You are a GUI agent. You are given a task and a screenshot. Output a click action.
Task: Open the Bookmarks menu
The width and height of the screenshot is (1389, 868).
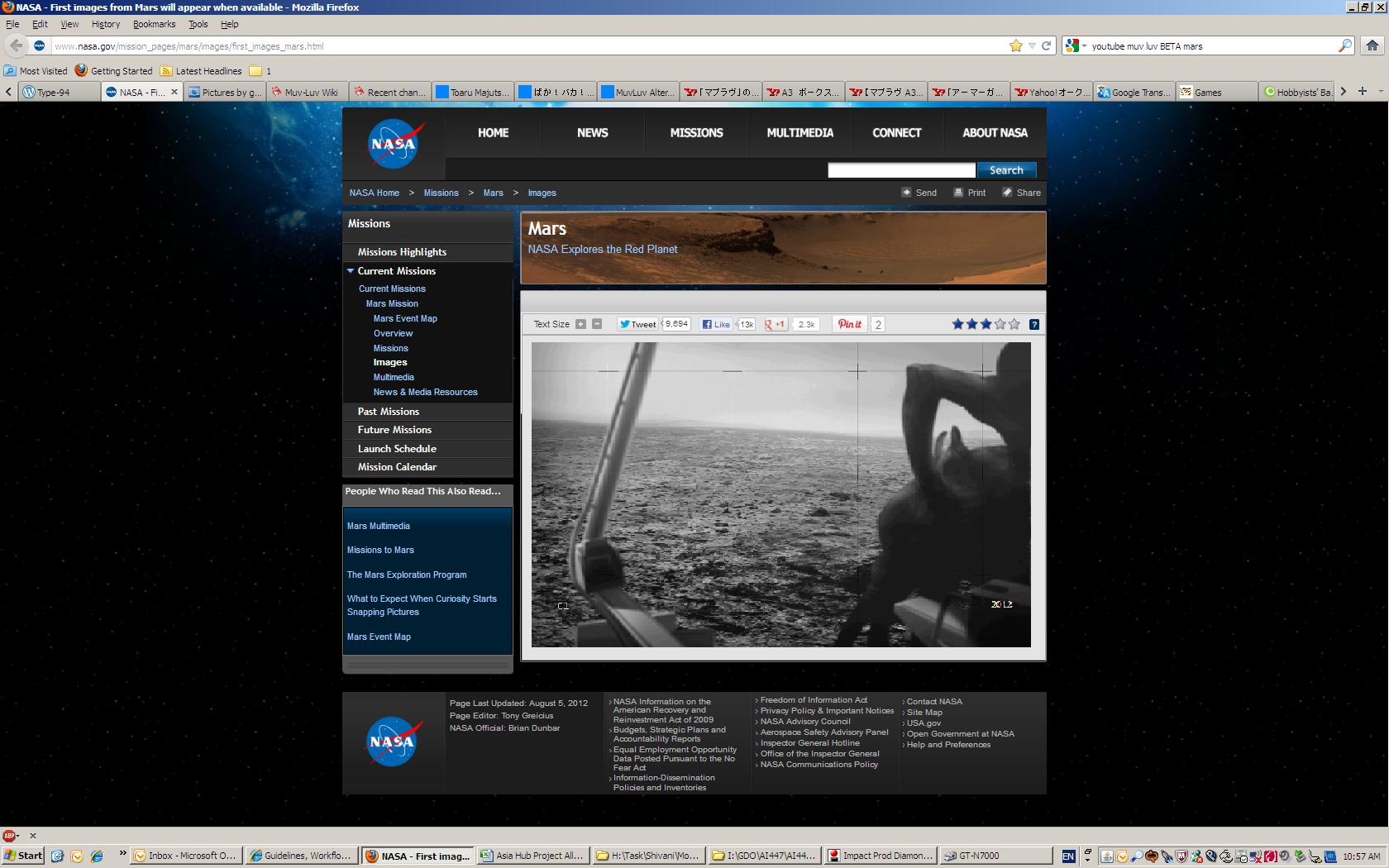click(155, 24)
